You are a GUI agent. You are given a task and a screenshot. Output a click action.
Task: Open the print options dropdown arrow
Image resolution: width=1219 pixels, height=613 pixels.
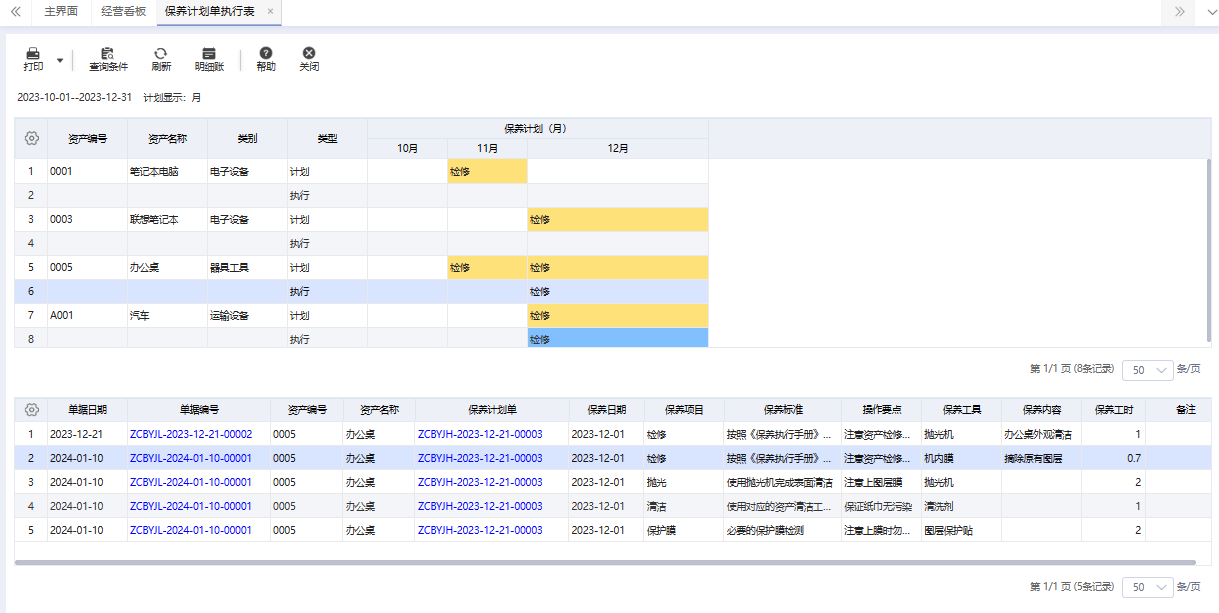pos(60,61)
